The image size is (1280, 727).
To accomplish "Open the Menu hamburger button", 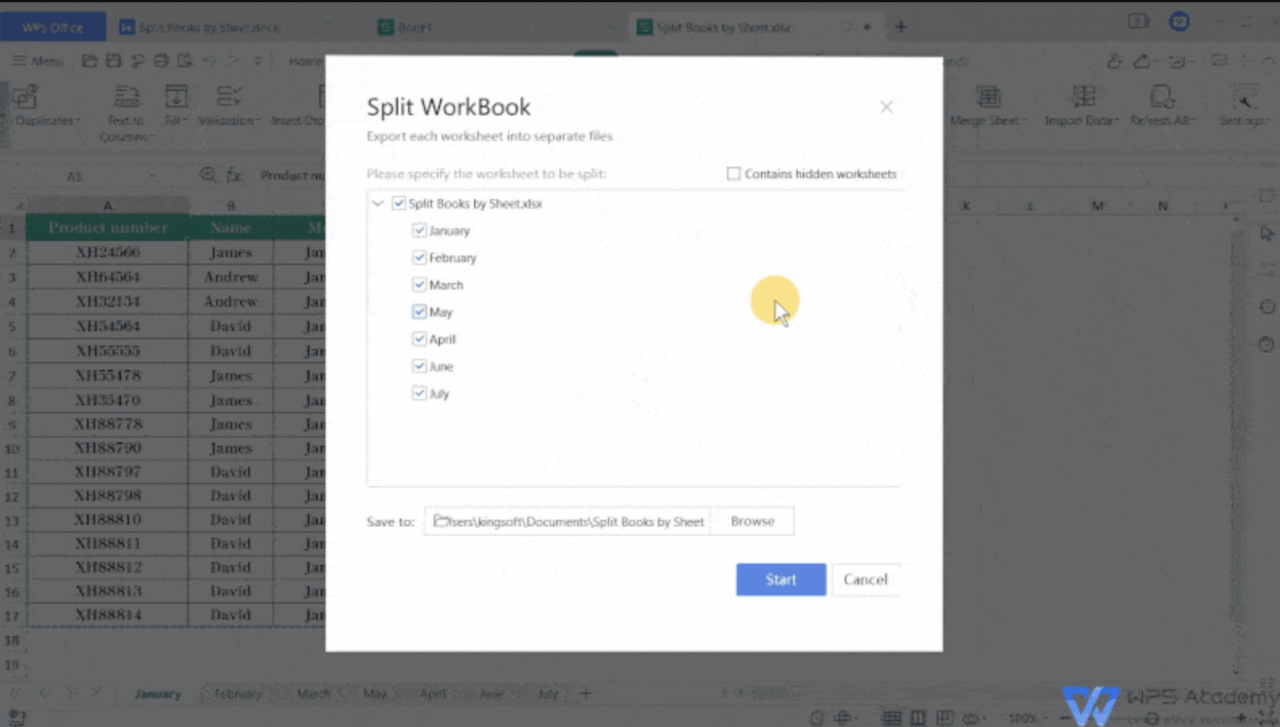I will pyautogui.click(x=37, y=61).
